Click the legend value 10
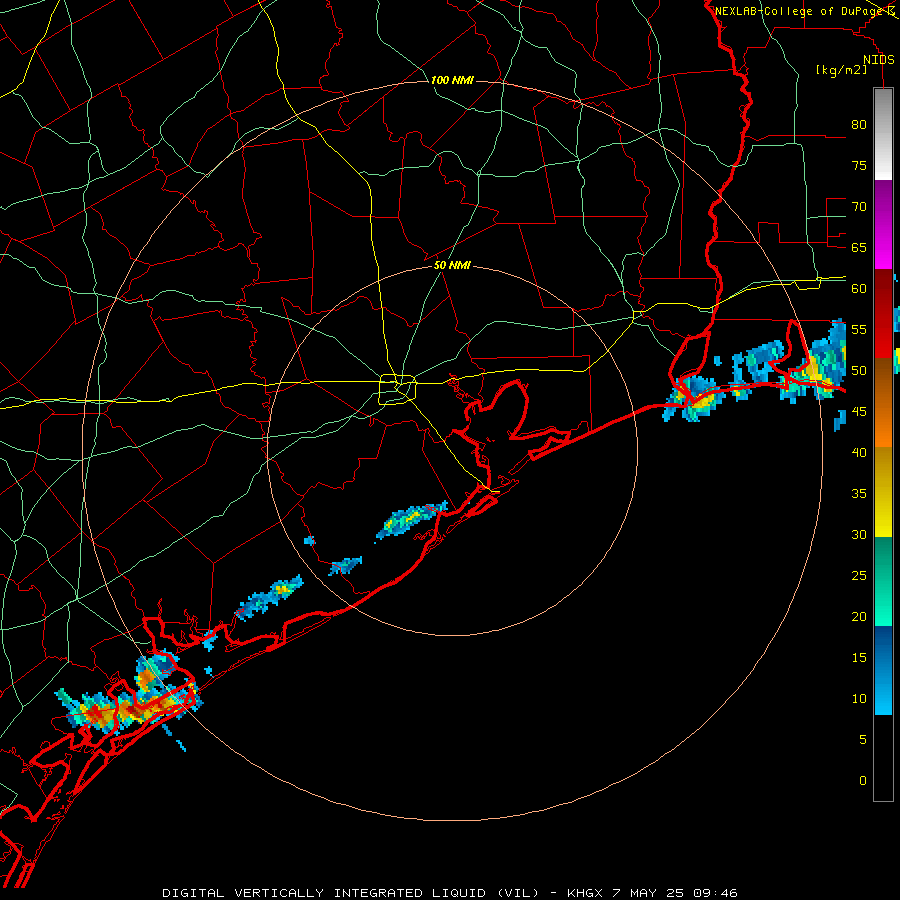The width and height of the screenshot is (900, 900). point(859,699)
